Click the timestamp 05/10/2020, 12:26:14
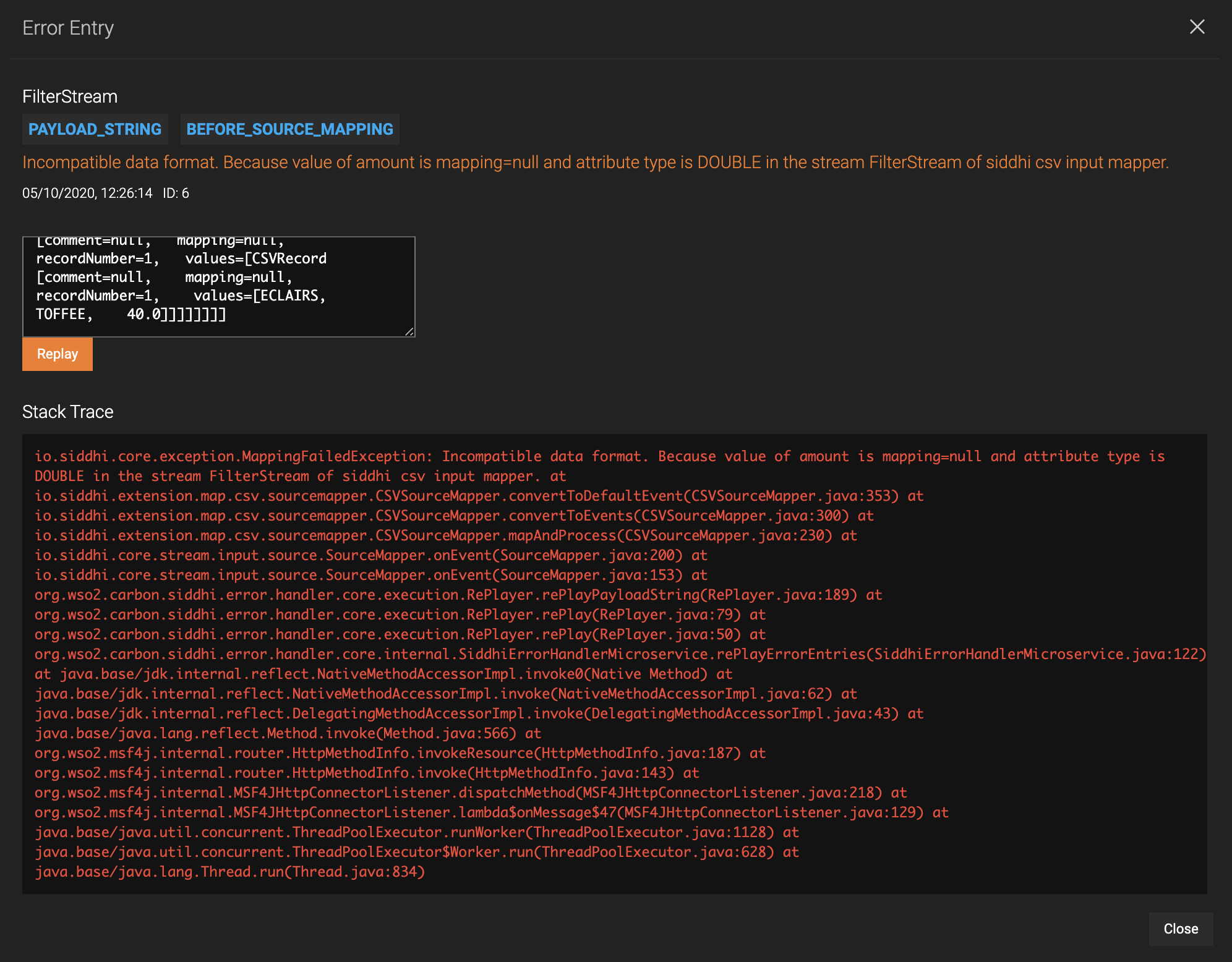1232x962 pixels. (x=87, y=193)
